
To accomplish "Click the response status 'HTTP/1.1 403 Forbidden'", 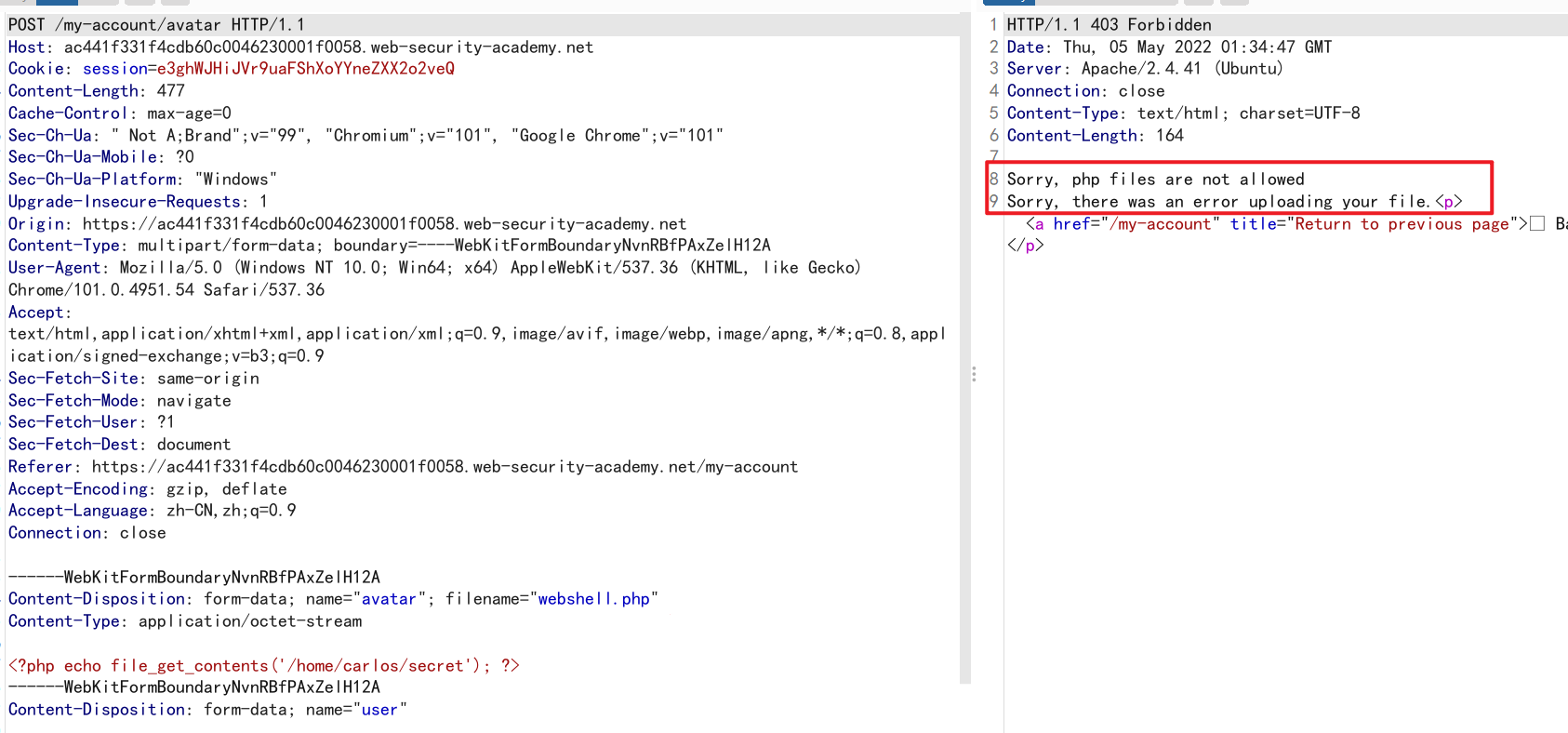I will coord(1110,25).
